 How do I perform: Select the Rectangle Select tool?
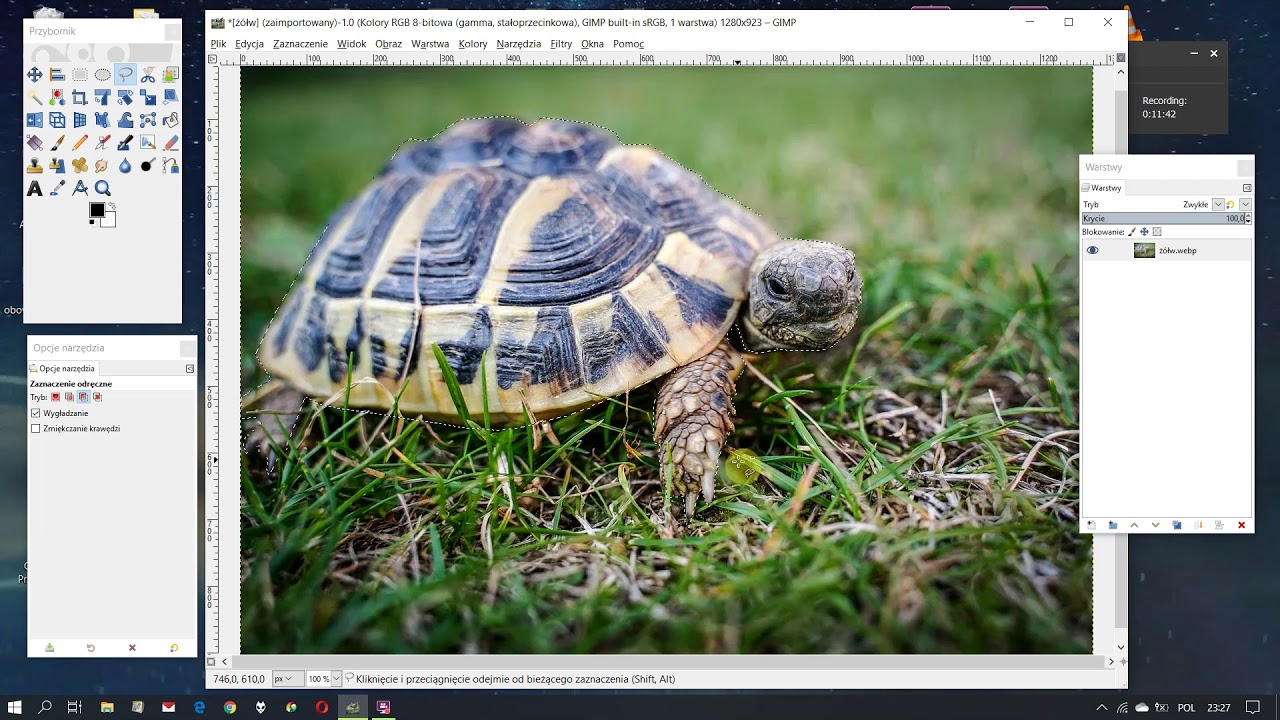80,74
